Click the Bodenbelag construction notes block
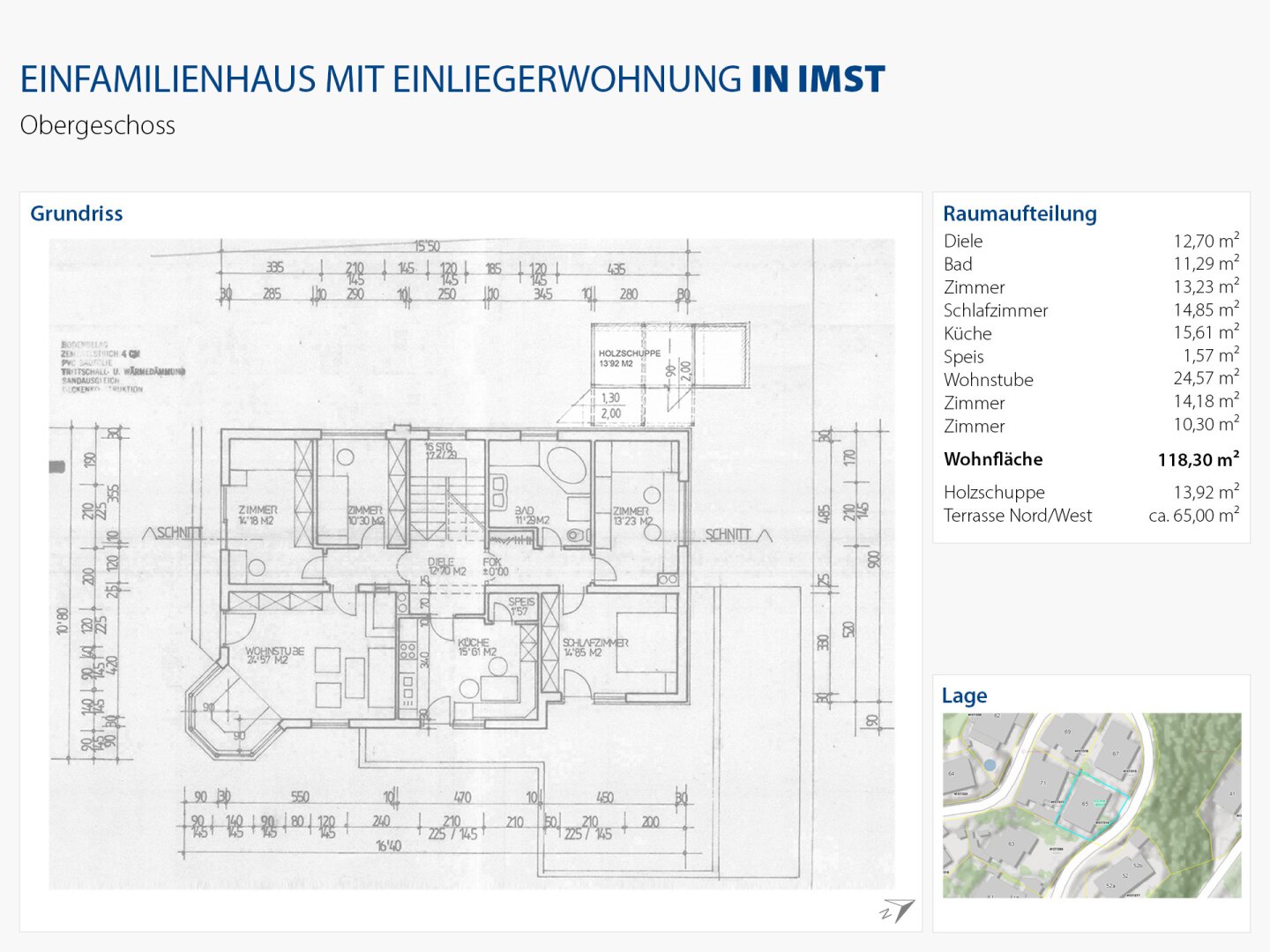This screenshot has width=1270, height=952. 123,366
